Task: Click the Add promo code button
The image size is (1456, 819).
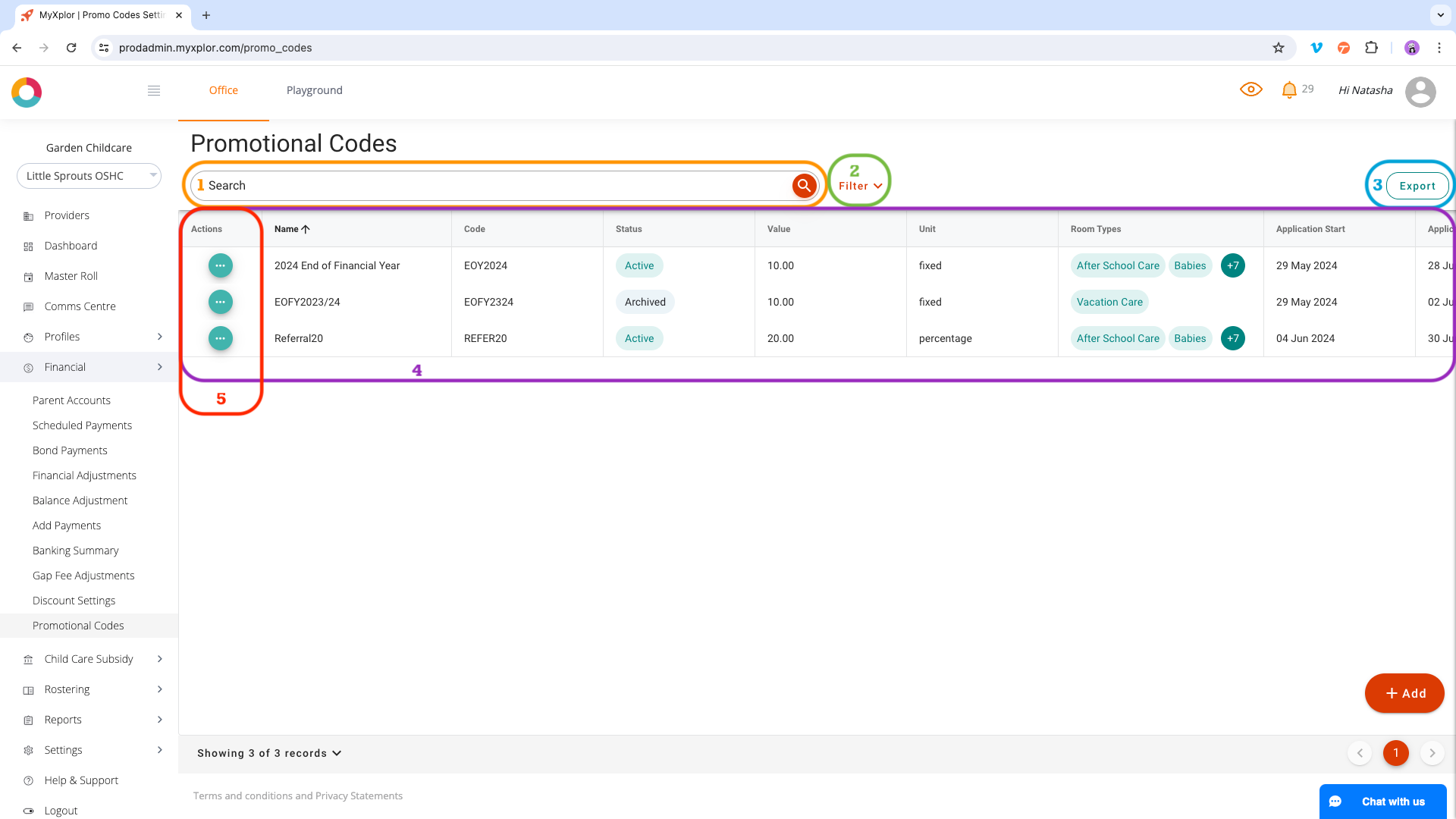Action: [1404, 693]
